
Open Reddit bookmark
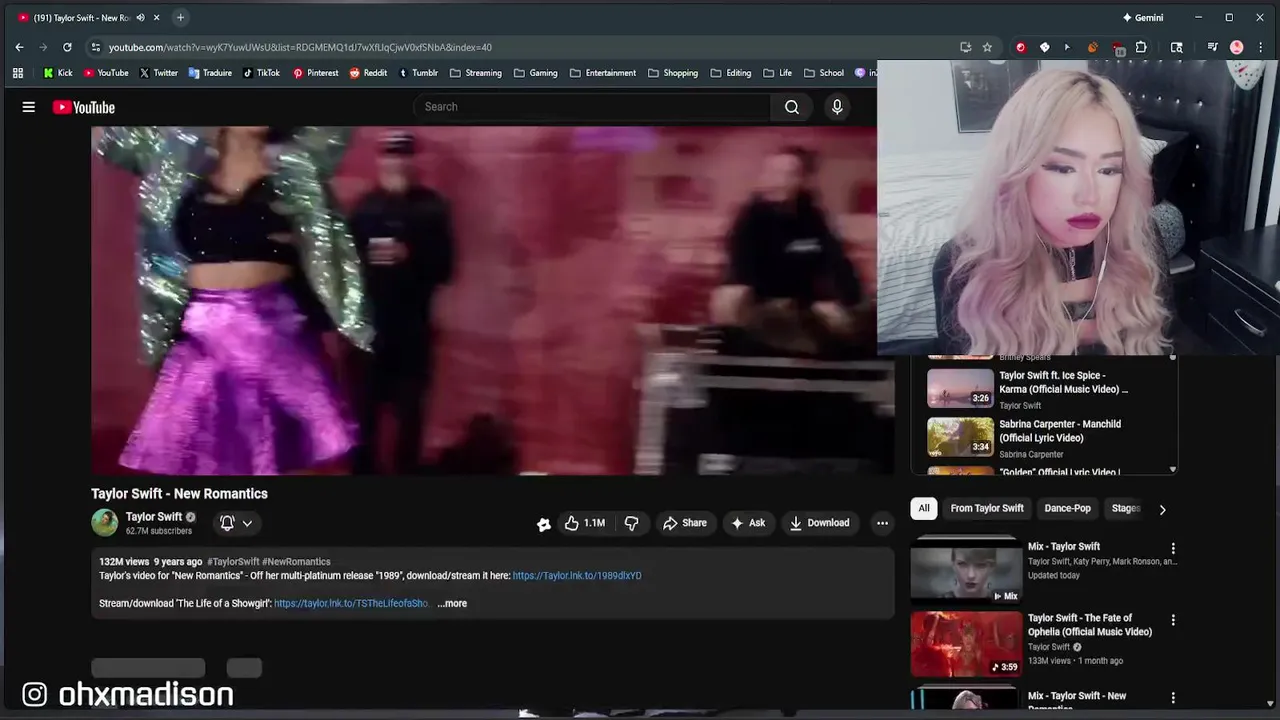(x=368, y=73)
